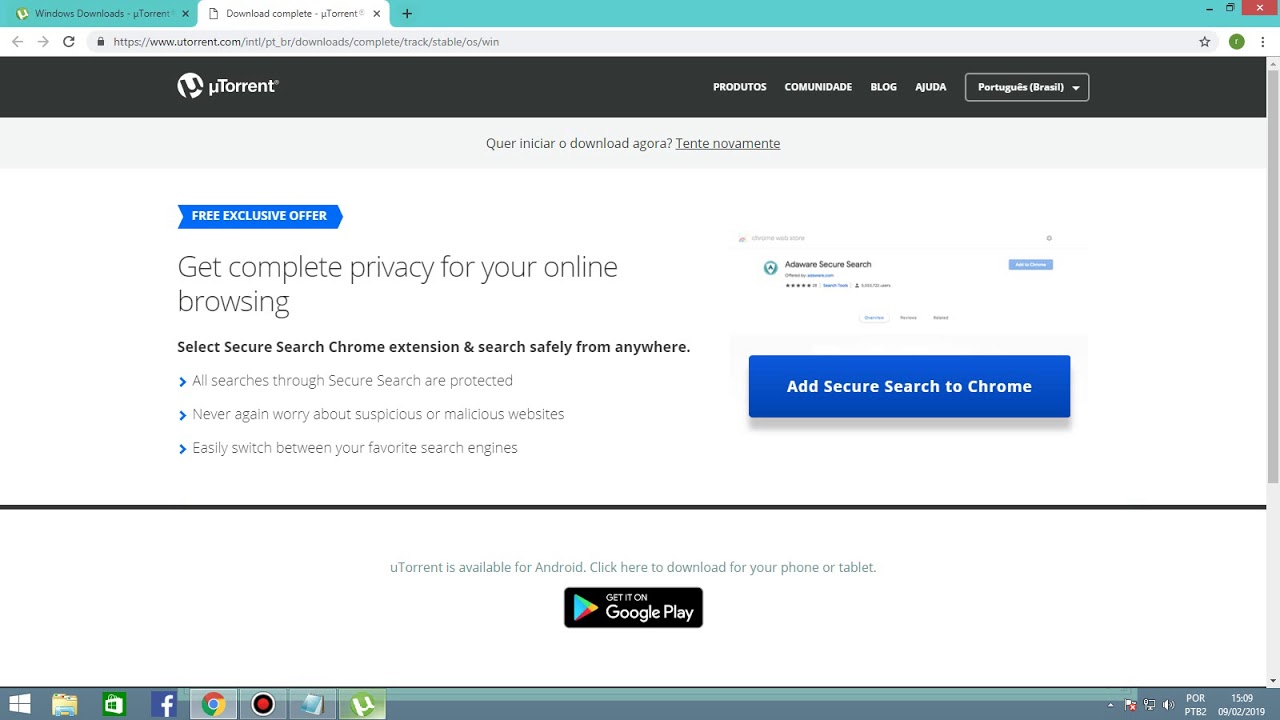Open BLOG link in header
Viewport: 1280px width, 720px height.
tap(883, 87)
